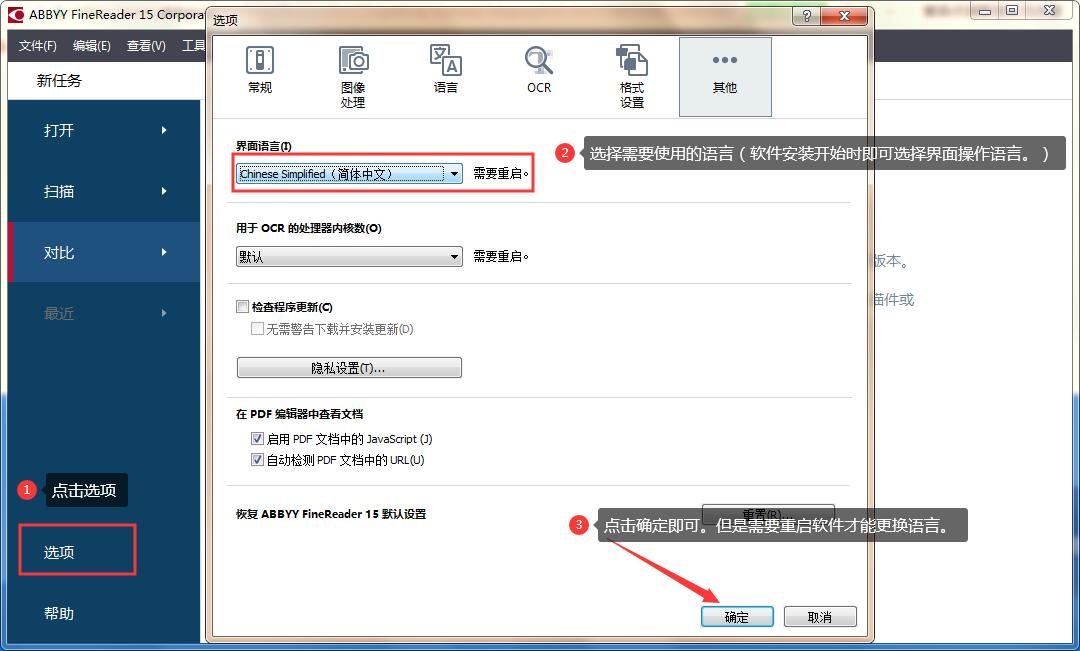Expand the 对比 submenu arrow
This screenshot has height=651, width=1080.
(x=164, y=252)
